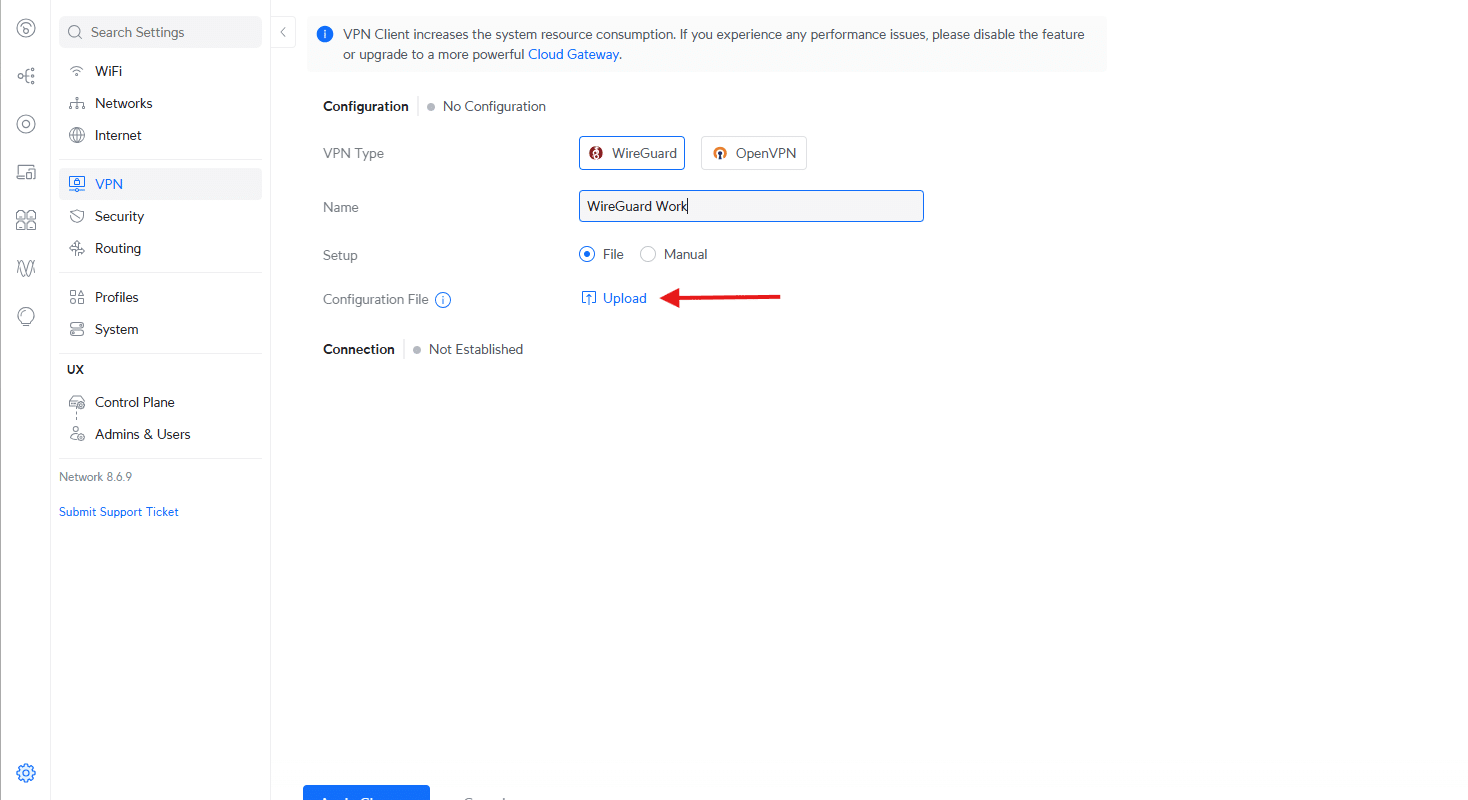Choose OpenVPN as VPN type
The image size is (1468, 800).
tap(754, 153)
